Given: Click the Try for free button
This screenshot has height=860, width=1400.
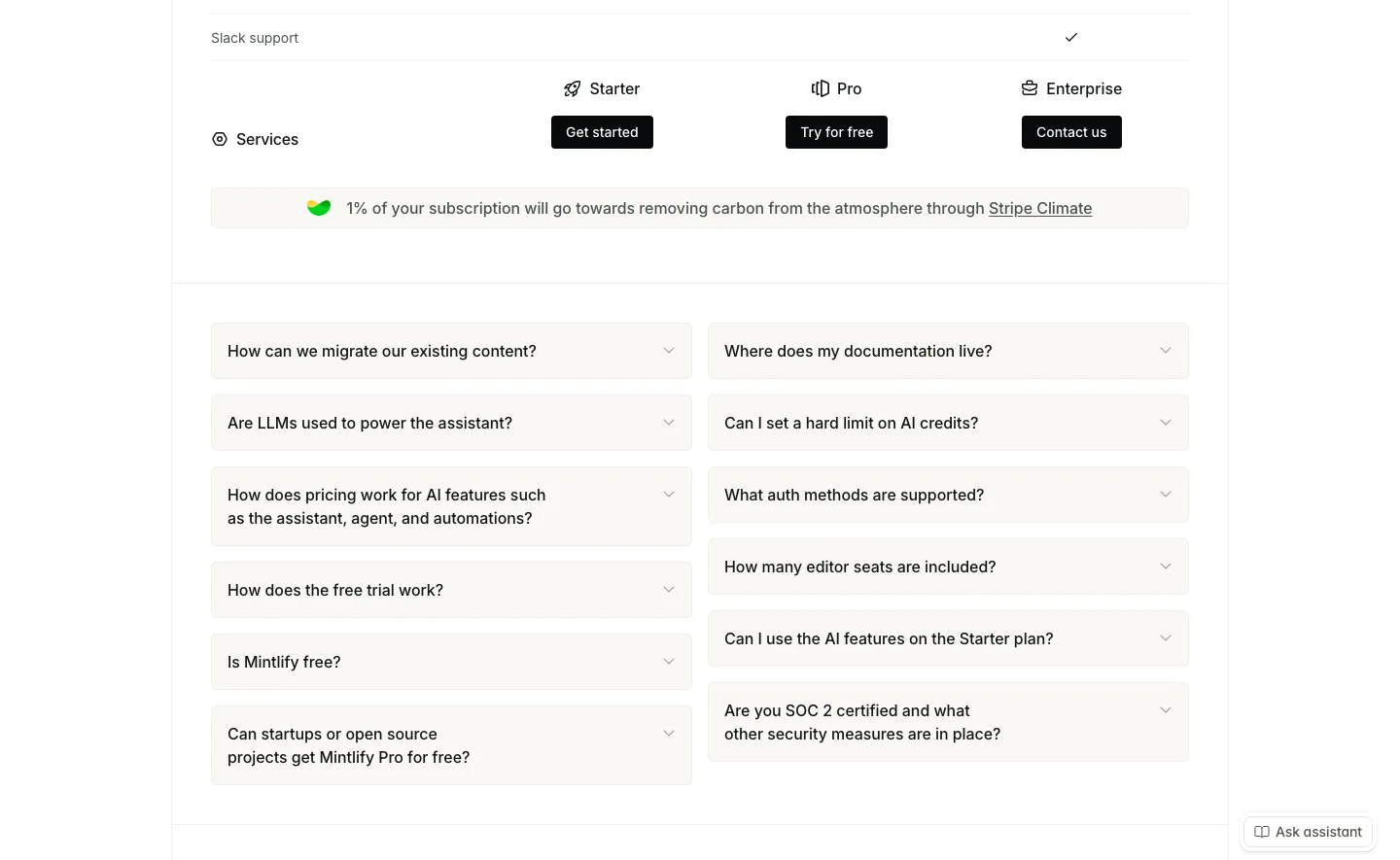Looking at the screenshot, I should point(836,132).
